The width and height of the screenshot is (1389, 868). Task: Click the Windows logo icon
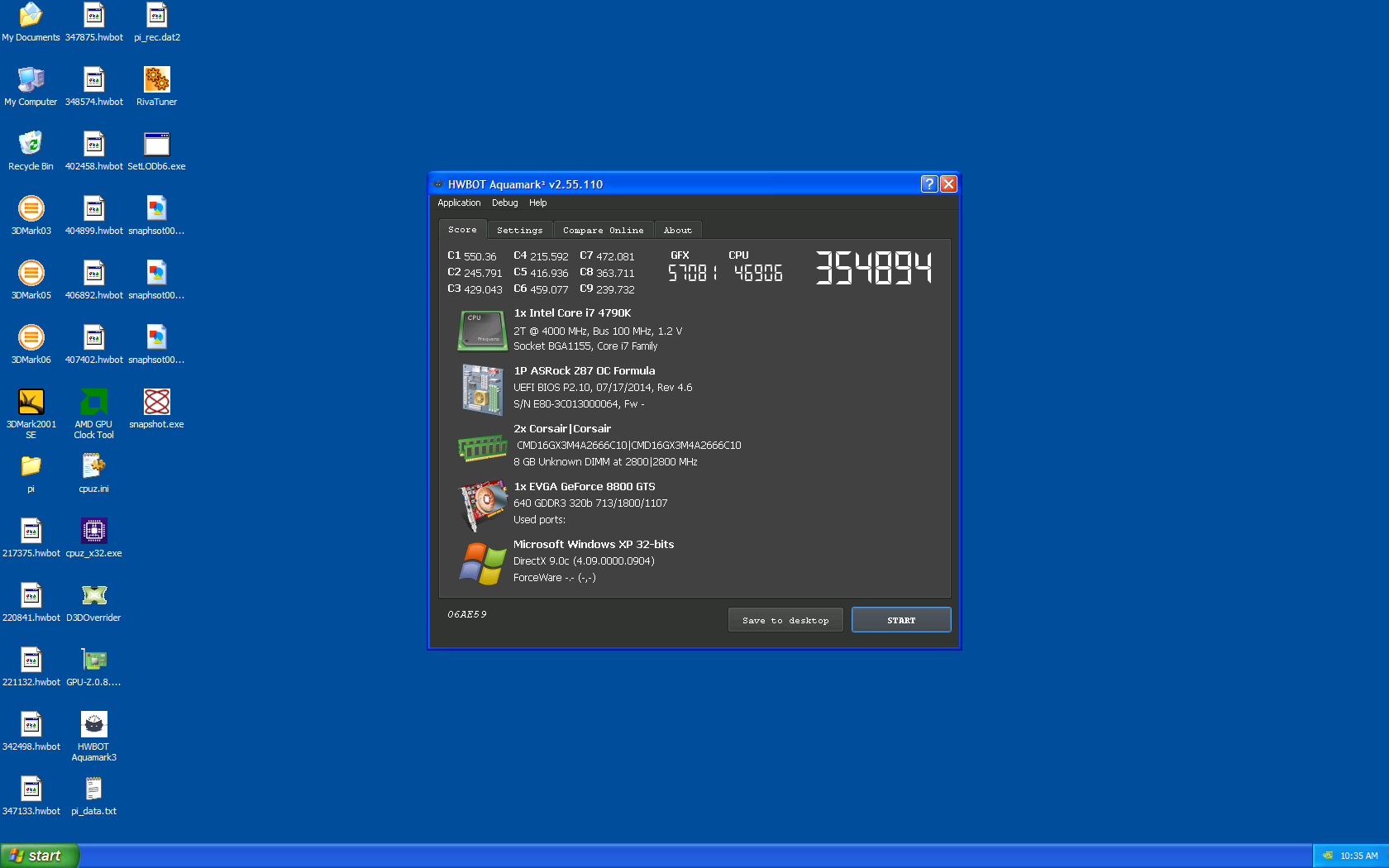(x=483, y=564)
